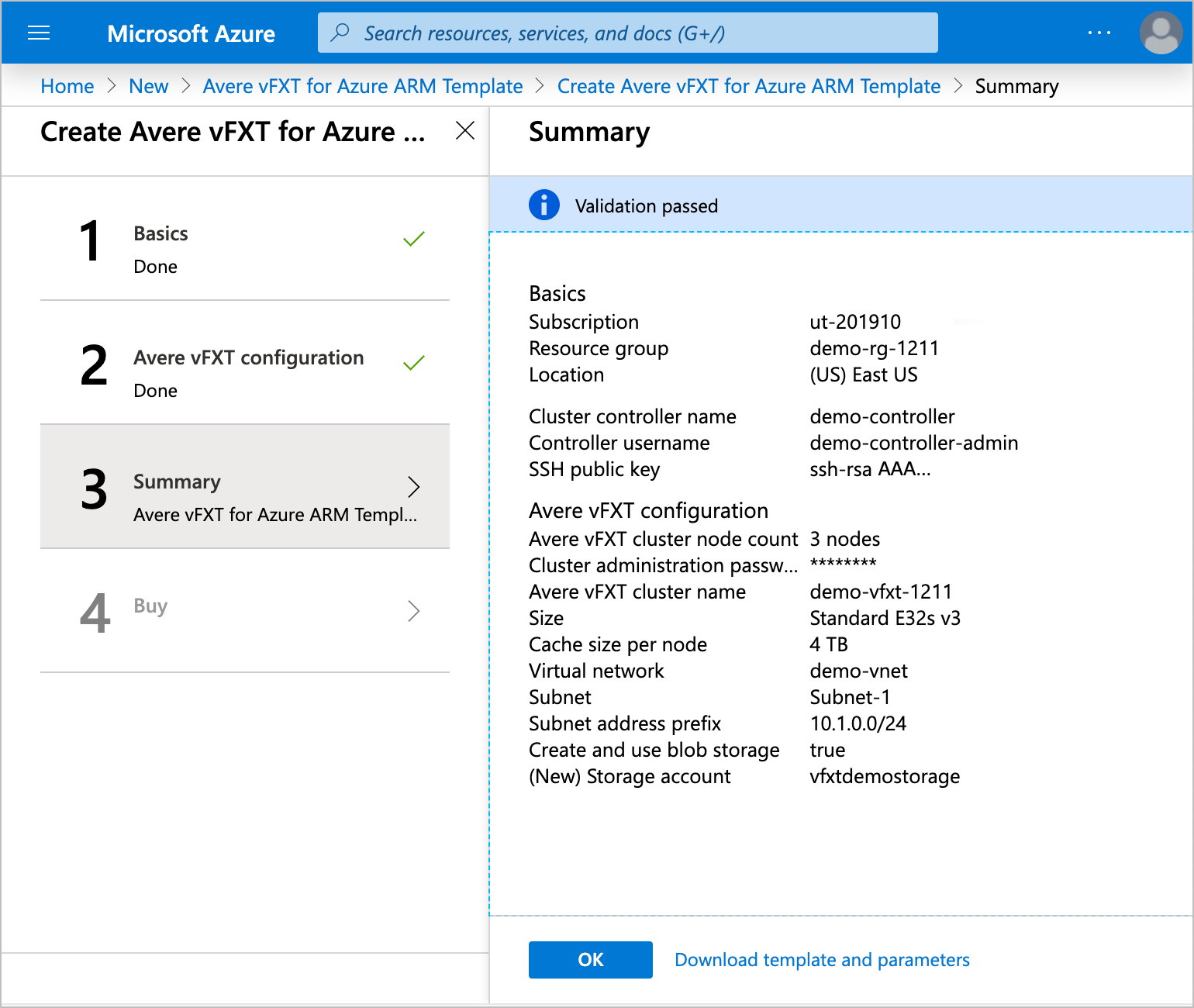This screenshot has width=1194, height=1008.
Task: Open step 4 Buy section
Action: pyautogui.click(x=244, y=611)
